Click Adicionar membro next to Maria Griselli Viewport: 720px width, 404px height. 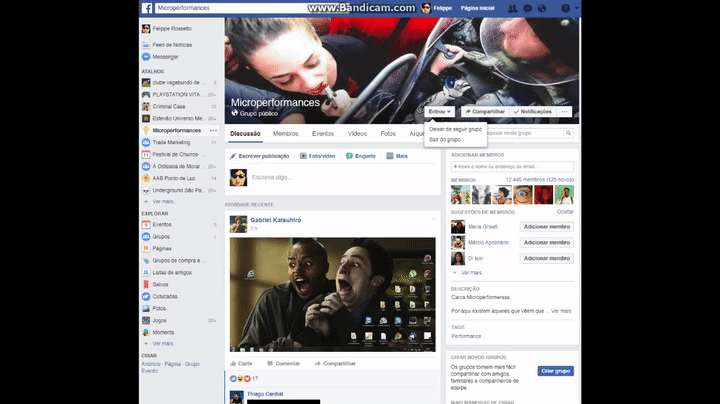[x=546, y=227]
